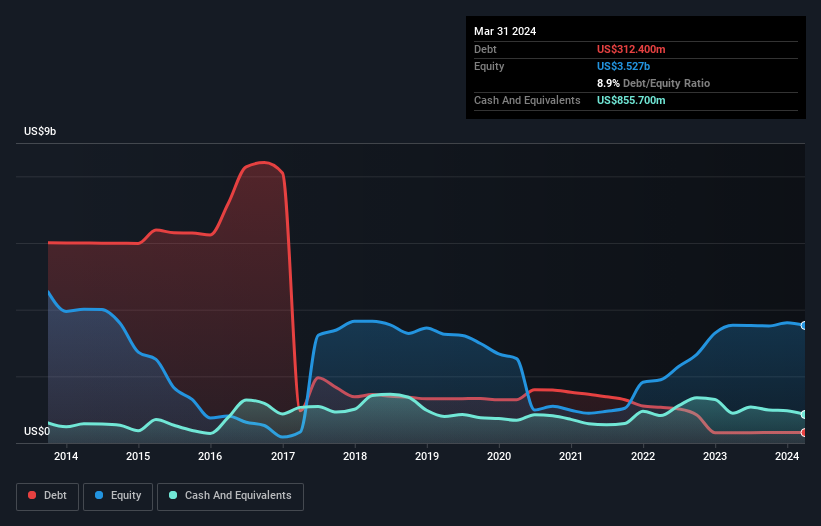Click the US$855.700m cash value

tap(631, 100)
